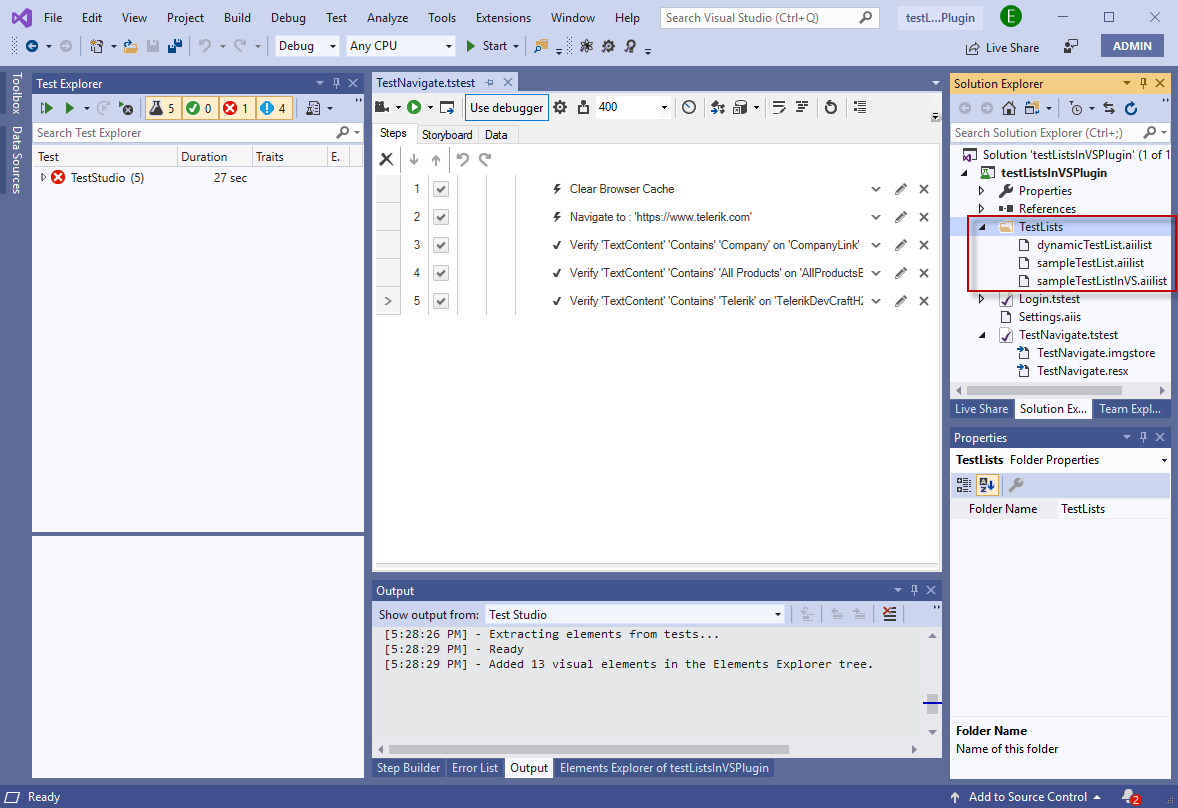Toggle Use debugger option

click(506, 107)
